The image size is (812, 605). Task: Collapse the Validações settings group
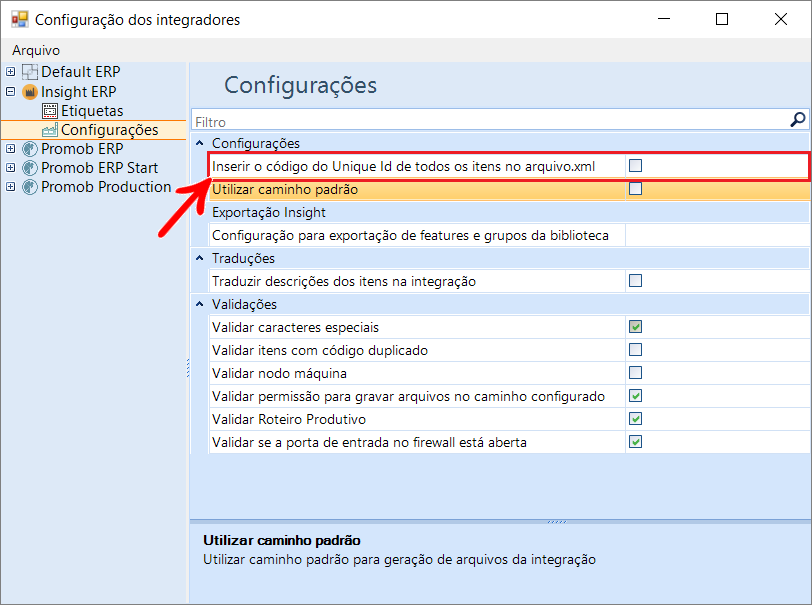[200, 304]
